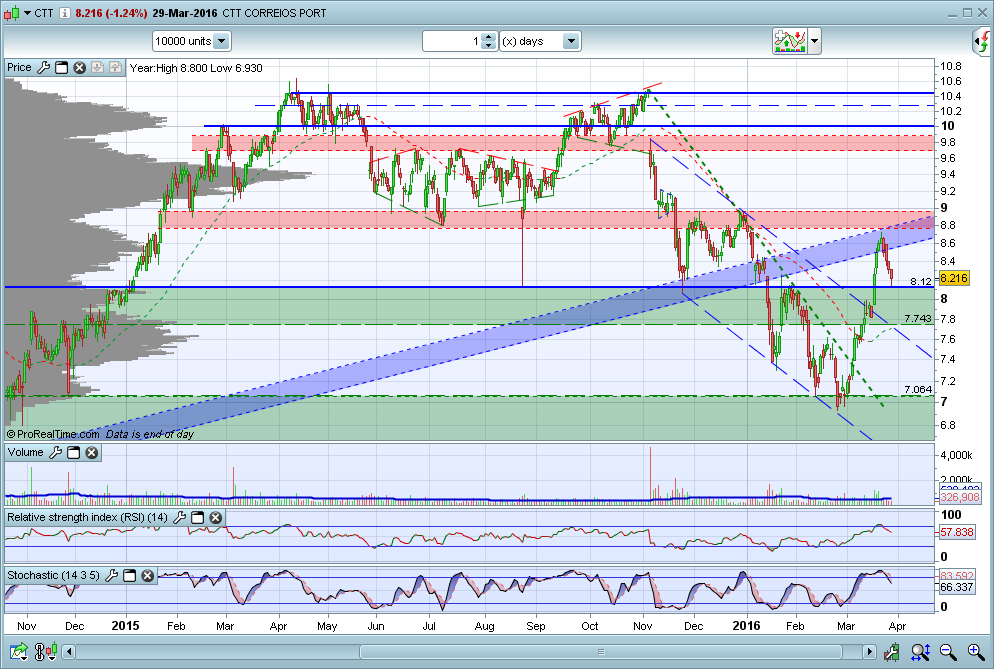This screenshot has width=994, height=669.
Task: Click the CTT instrument info icon
Action: [65, 13]
